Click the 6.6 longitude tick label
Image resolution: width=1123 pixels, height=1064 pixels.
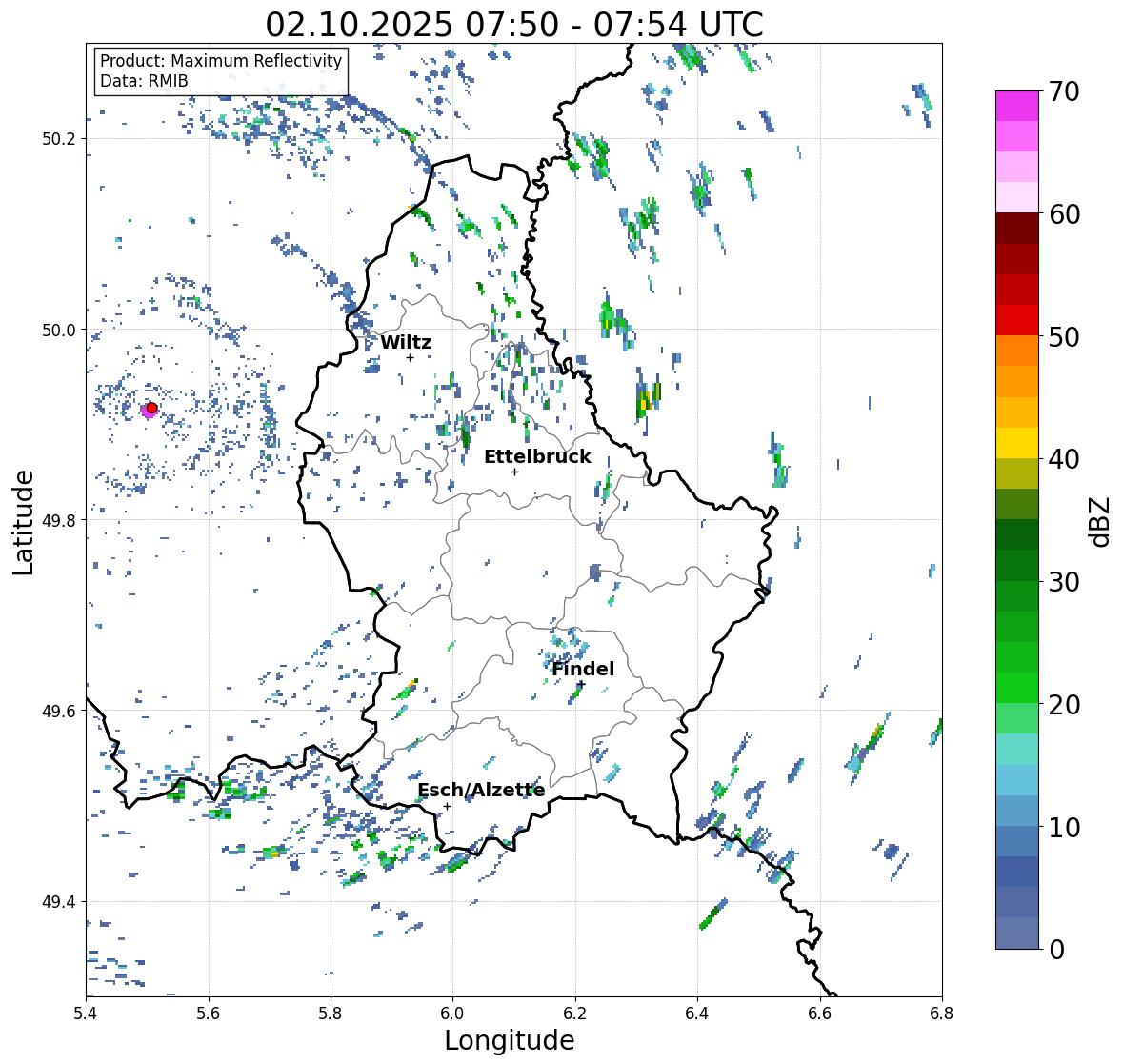pos(820,1014)
